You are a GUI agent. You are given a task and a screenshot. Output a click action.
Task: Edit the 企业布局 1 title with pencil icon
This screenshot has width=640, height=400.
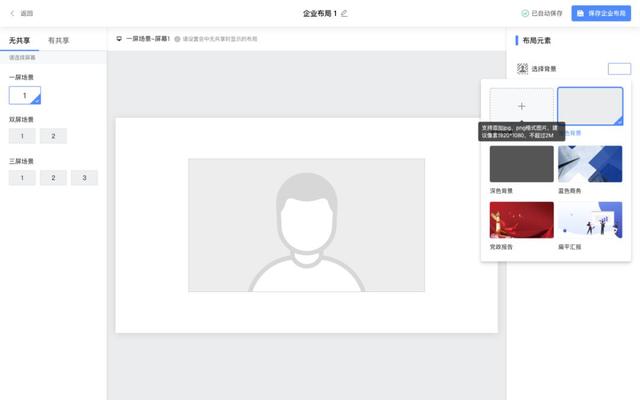click(344, 13)
